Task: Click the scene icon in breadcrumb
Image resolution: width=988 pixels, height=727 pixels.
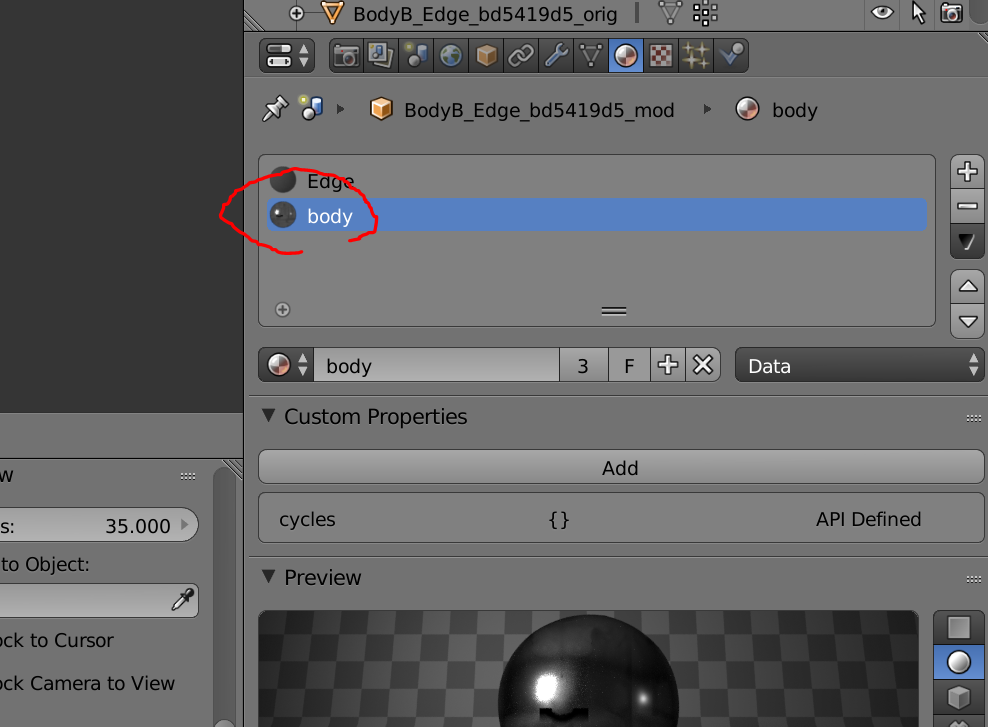Action: pyautogui.click(x=311, y=109)
